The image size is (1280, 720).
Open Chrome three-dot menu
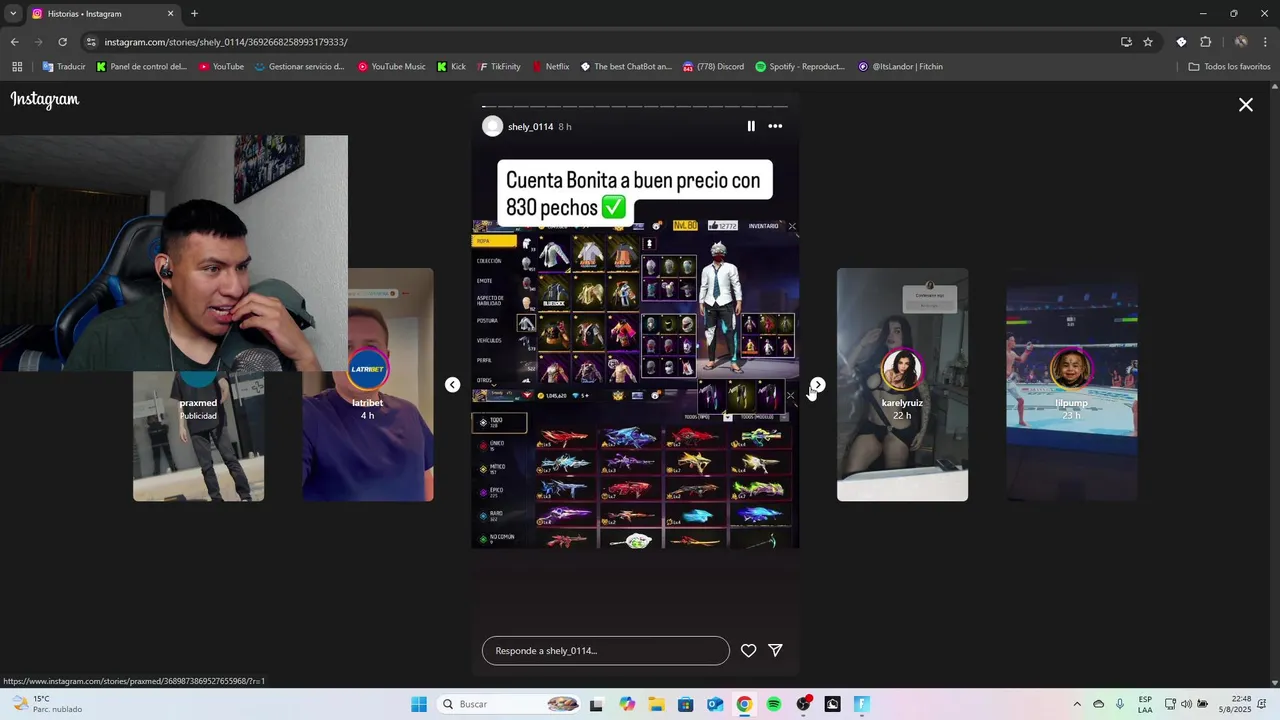1266,42
